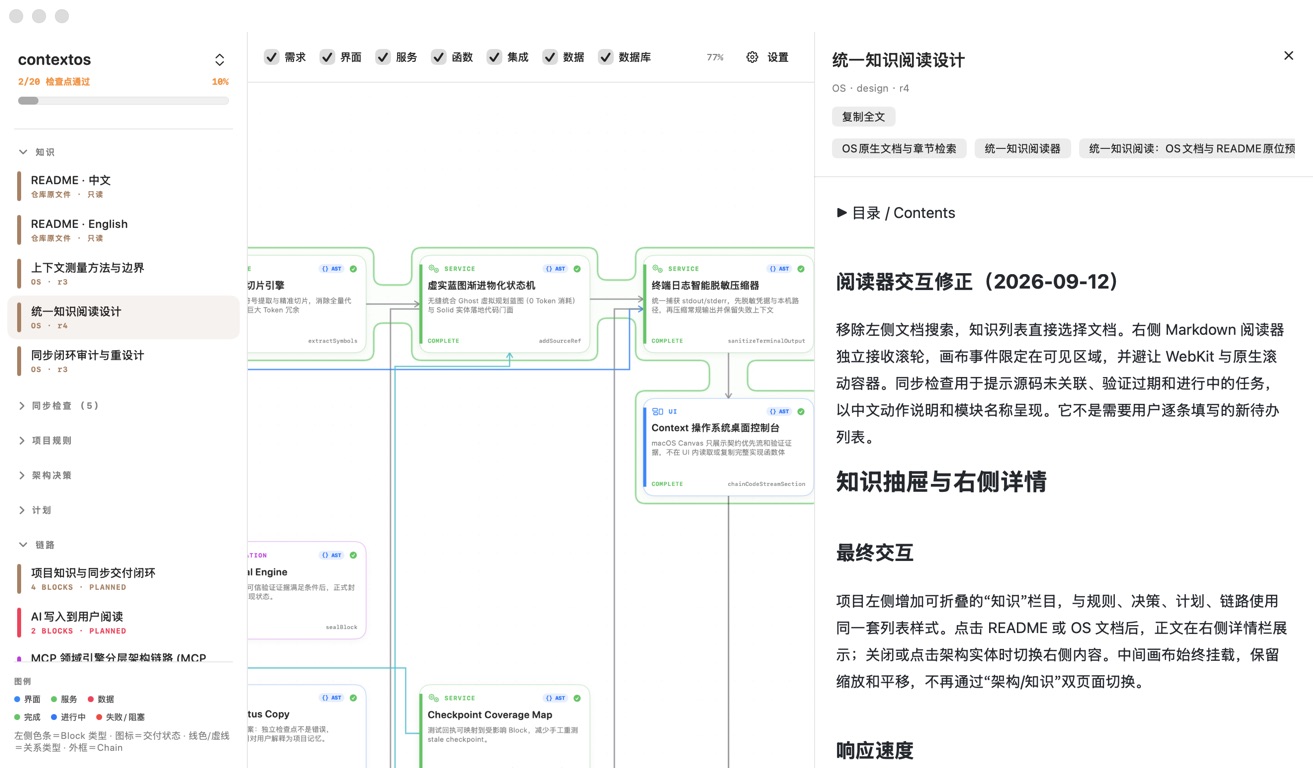Click the green check on Context 操作系统桌面控制台 card
This screenshot has height=768, width=1313.
[x=801, y=412]
